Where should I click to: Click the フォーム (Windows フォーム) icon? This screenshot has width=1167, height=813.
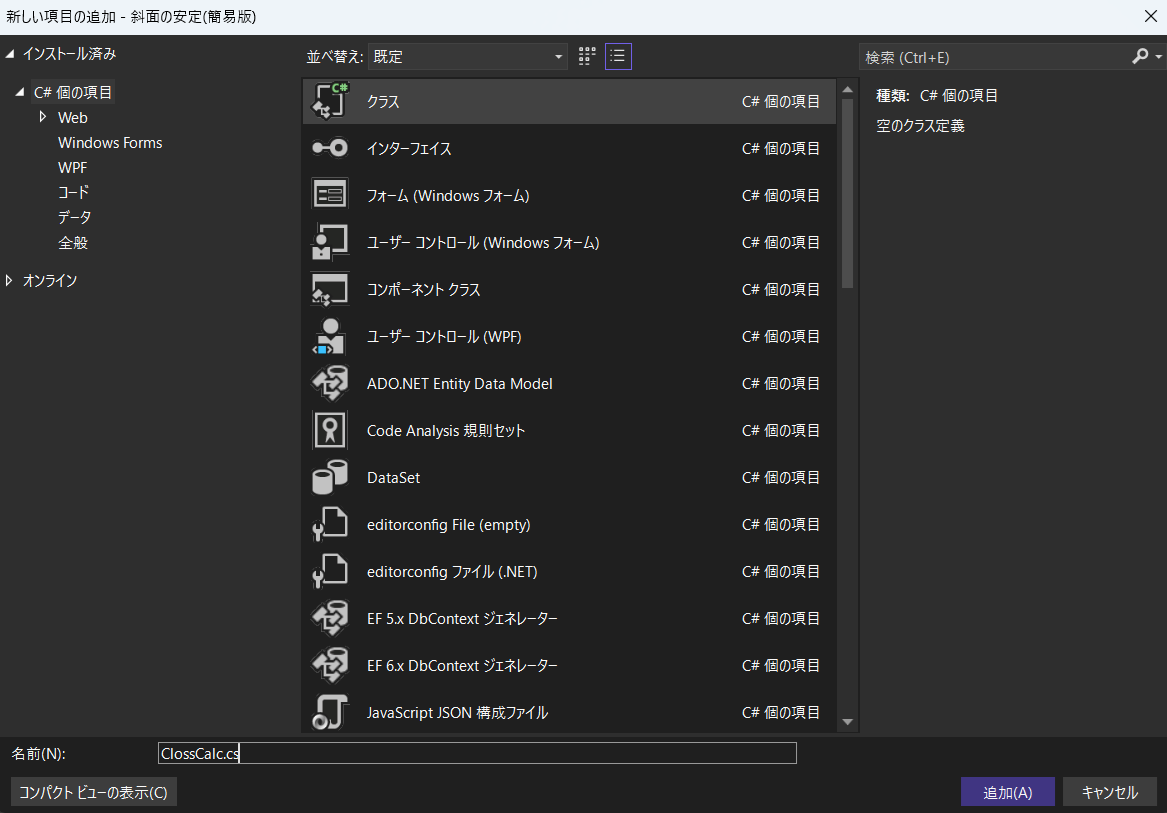(x=330, y=195)
